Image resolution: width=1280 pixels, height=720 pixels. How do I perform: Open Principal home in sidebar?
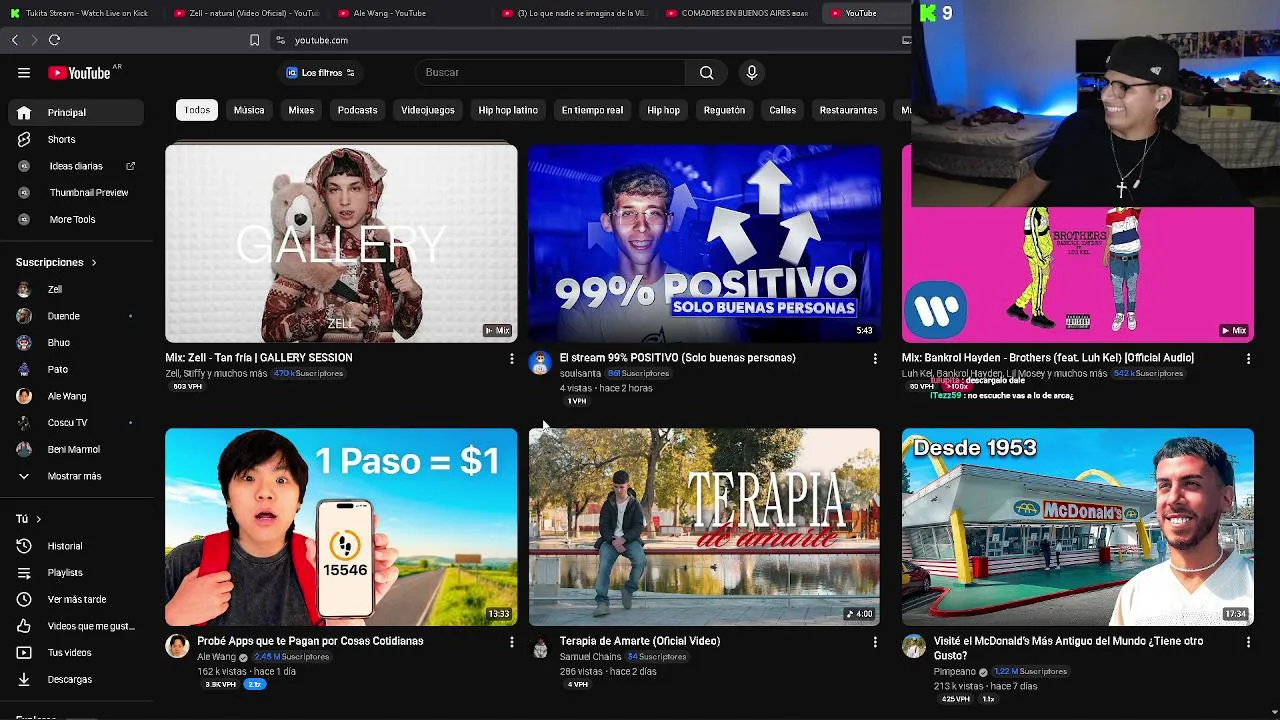click(x=76, y=112)
